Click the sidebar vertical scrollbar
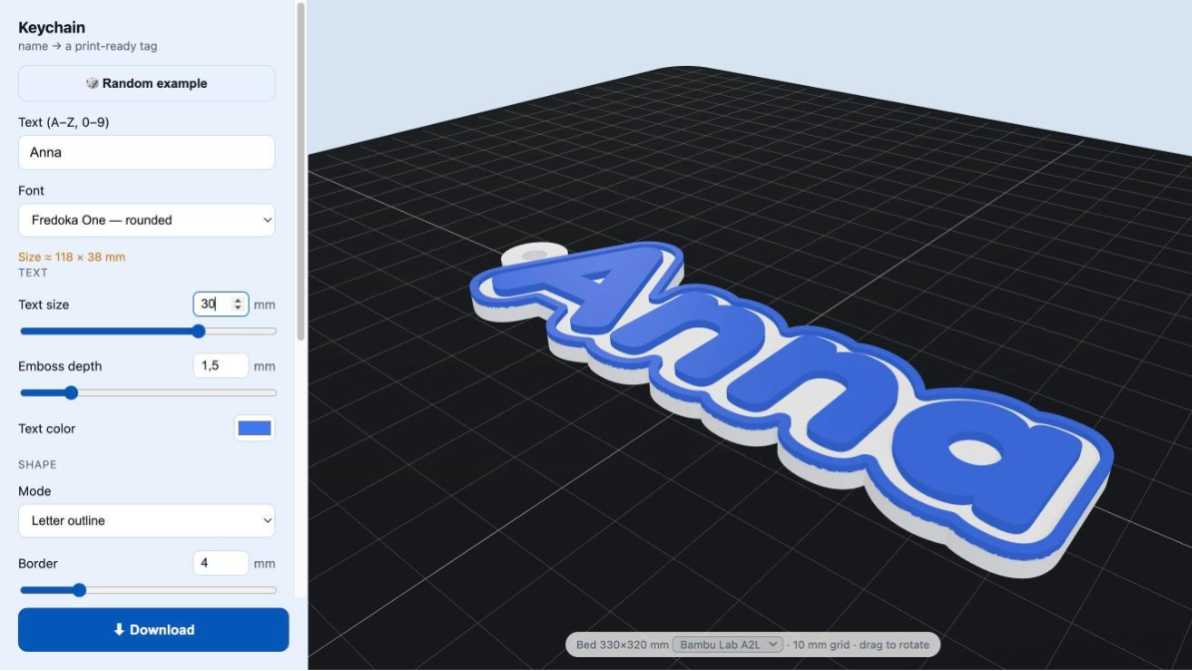 [301, 171]
